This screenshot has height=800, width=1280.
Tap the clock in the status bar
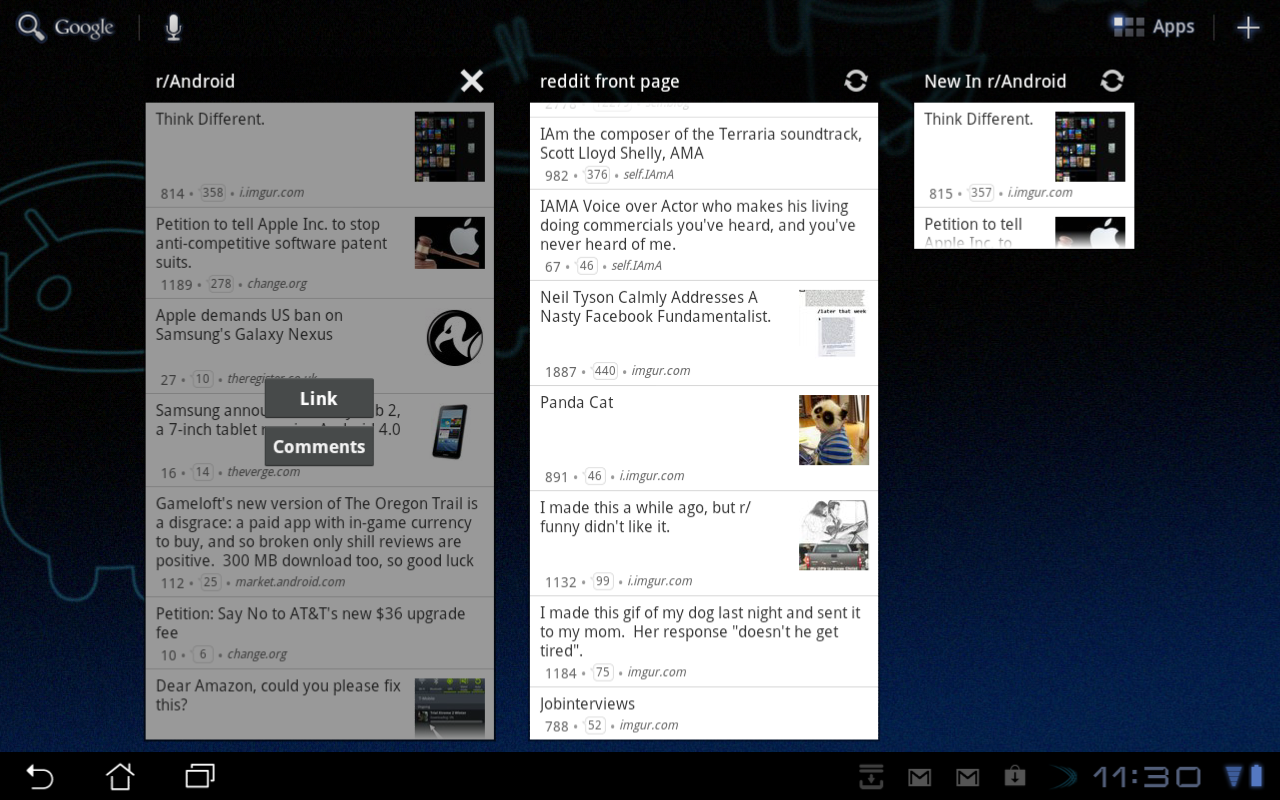[x=1146, y=776]
